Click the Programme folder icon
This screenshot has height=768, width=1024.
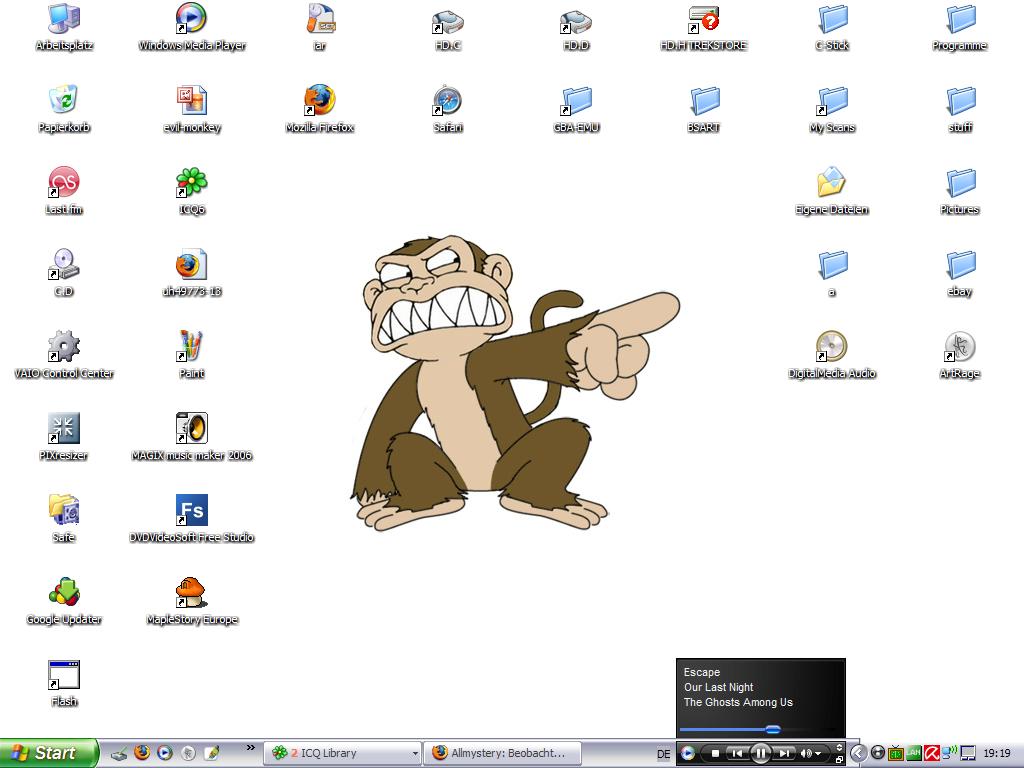(x=959, y=29)
